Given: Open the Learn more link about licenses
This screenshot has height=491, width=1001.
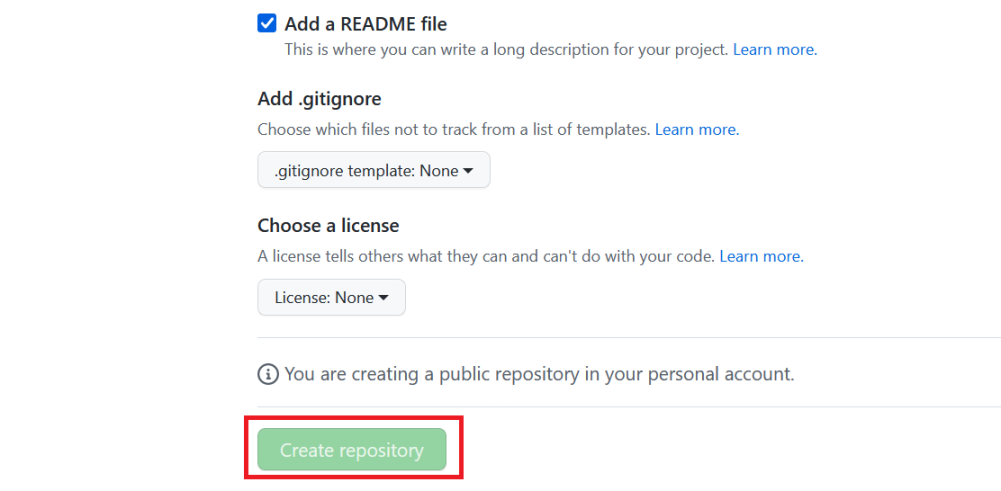Looking at the screenshot, I should tap(762, 257).
